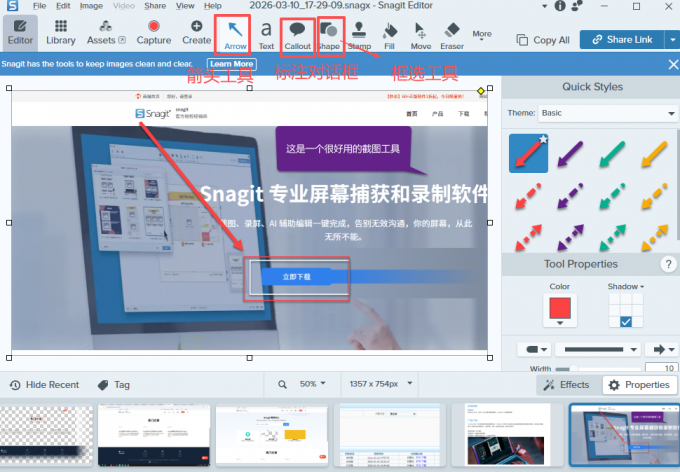Open the Assets panel
Screen dimensions: 680x472
tap(106, 33)
